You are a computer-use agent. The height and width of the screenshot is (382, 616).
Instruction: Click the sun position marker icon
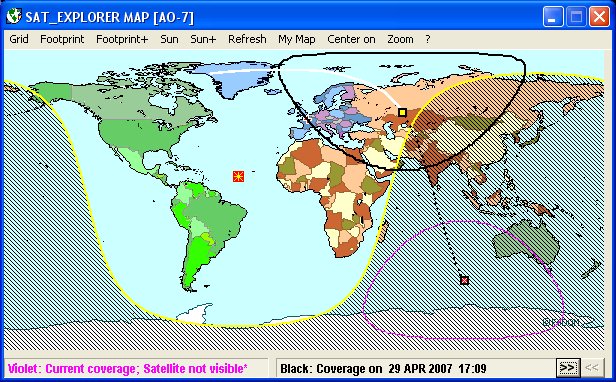(238, 176)
